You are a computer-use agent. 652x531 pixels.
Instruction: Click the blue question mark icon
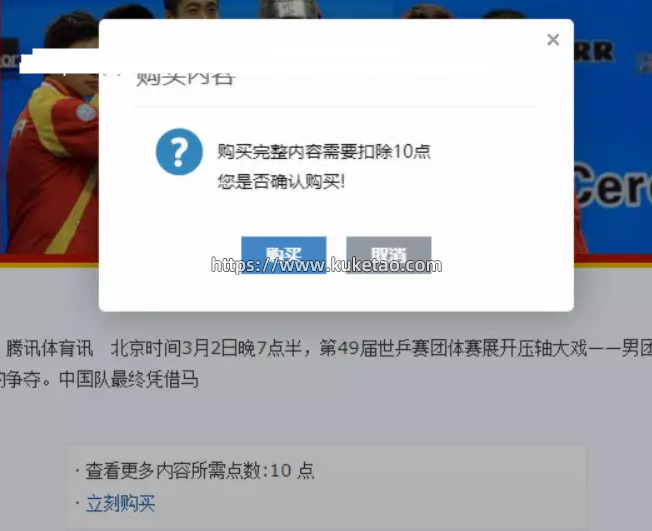(x=179, y=152)
